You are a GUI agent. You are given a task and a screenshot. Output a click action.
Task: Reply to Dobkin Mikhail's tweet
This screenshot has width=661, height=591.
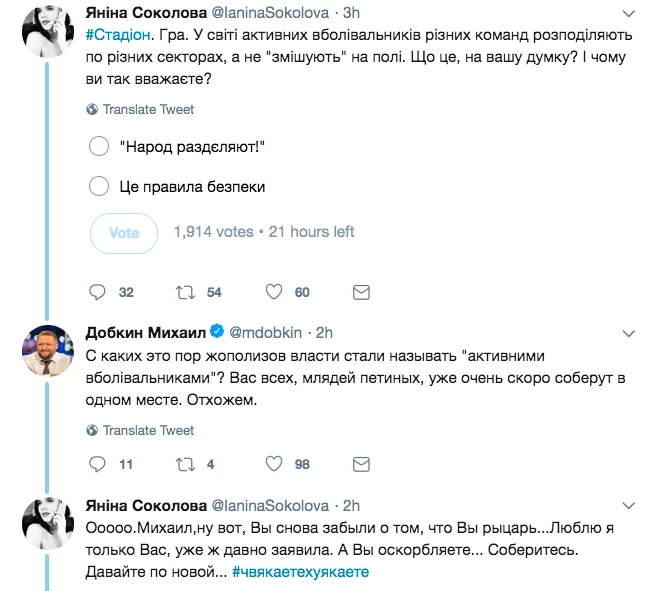point(98,464)
